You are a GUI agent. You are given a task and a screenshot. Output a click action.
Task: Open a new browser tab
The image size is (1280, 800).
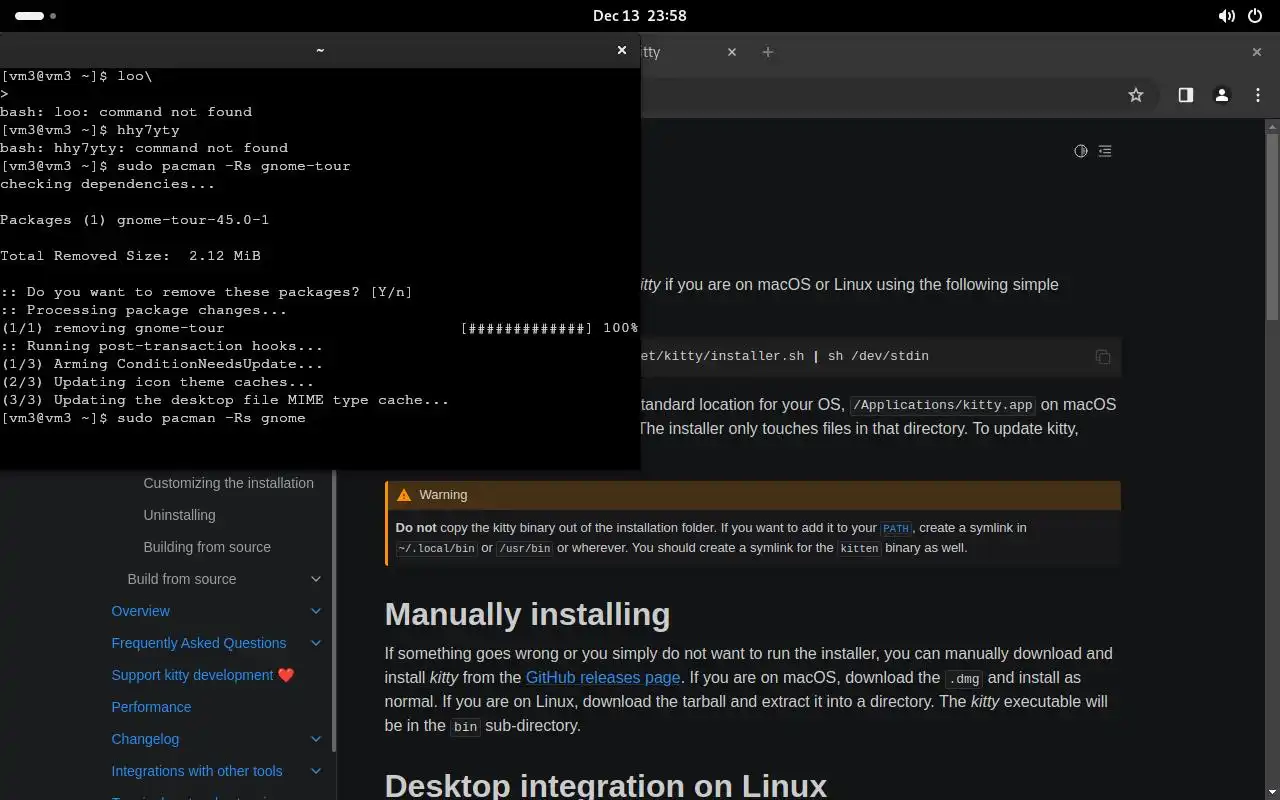tap(768, 52)
